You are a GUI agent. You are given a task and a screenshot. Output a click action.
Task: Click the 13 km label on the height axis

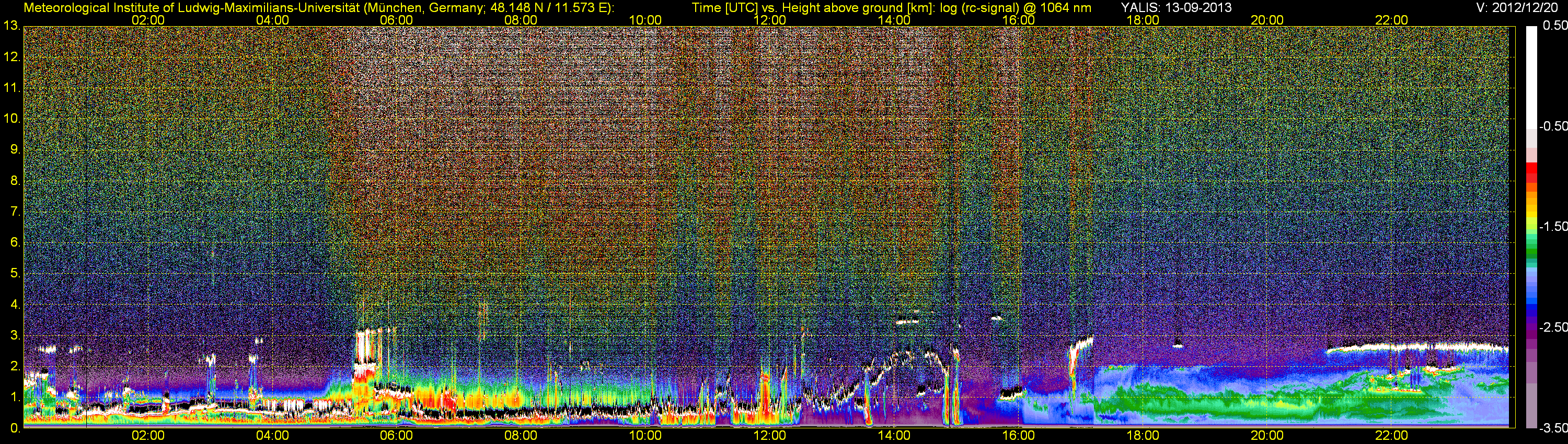click(x=11, y=26)
